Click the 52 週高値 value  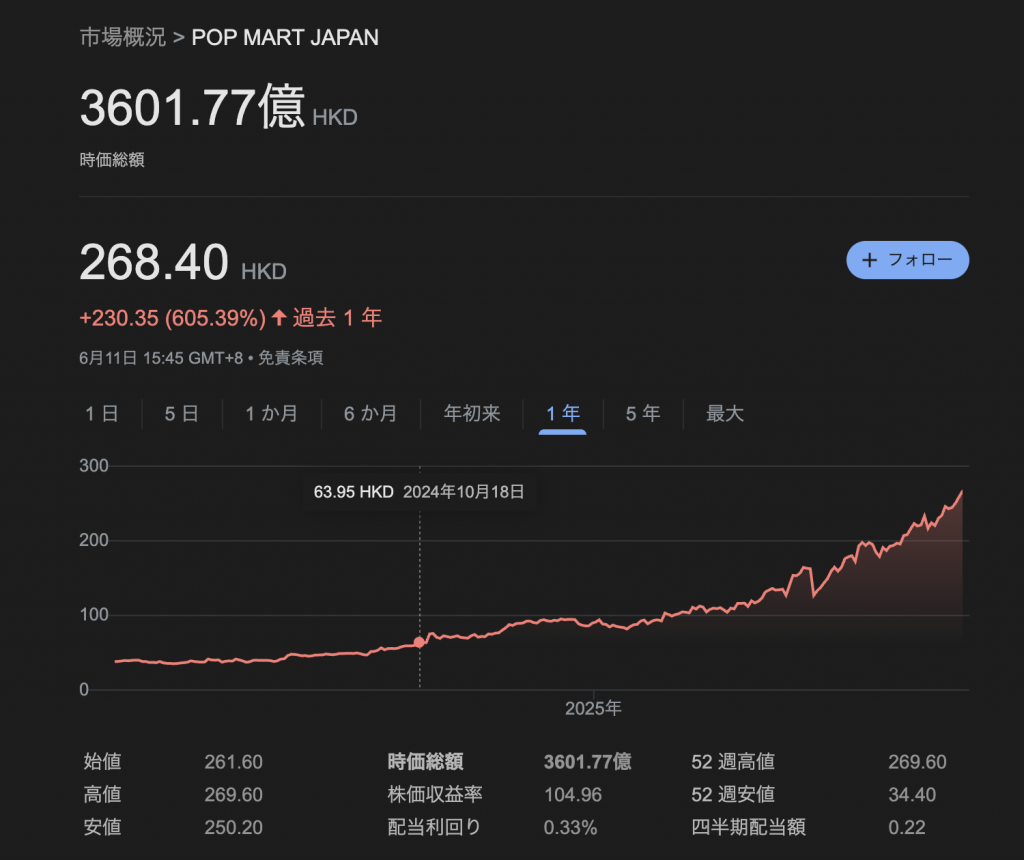tap(917, 762)
